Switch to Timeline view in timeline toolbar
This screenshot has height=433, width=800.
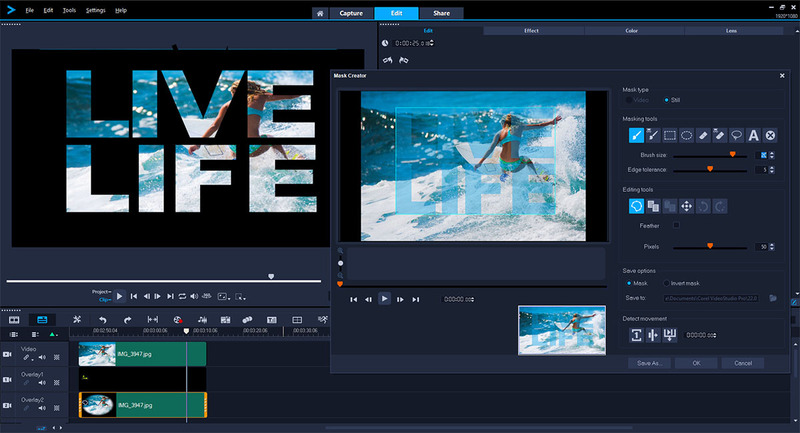42,320
